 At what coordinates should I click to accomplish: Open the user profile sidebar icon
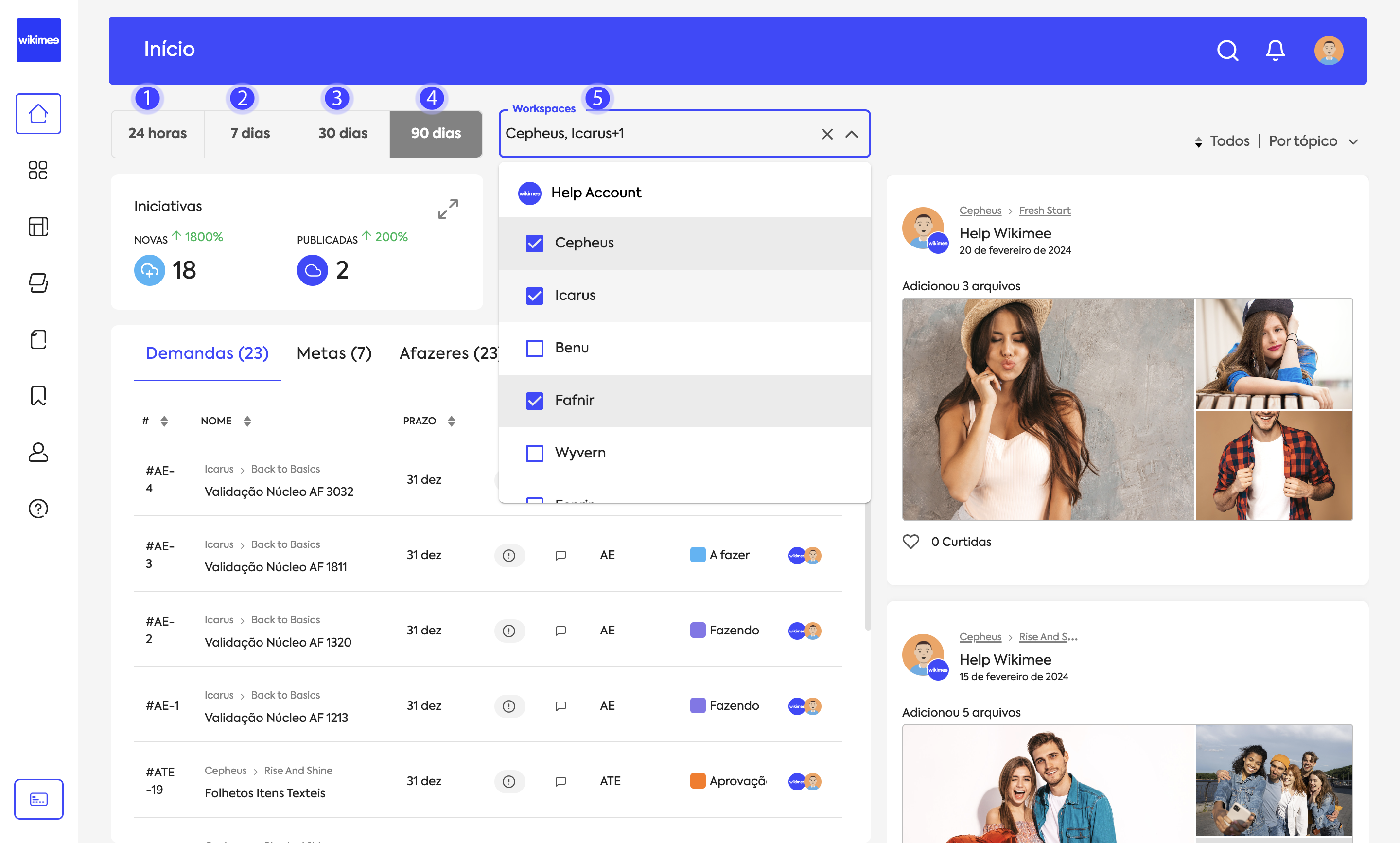[x=38, y=452]
